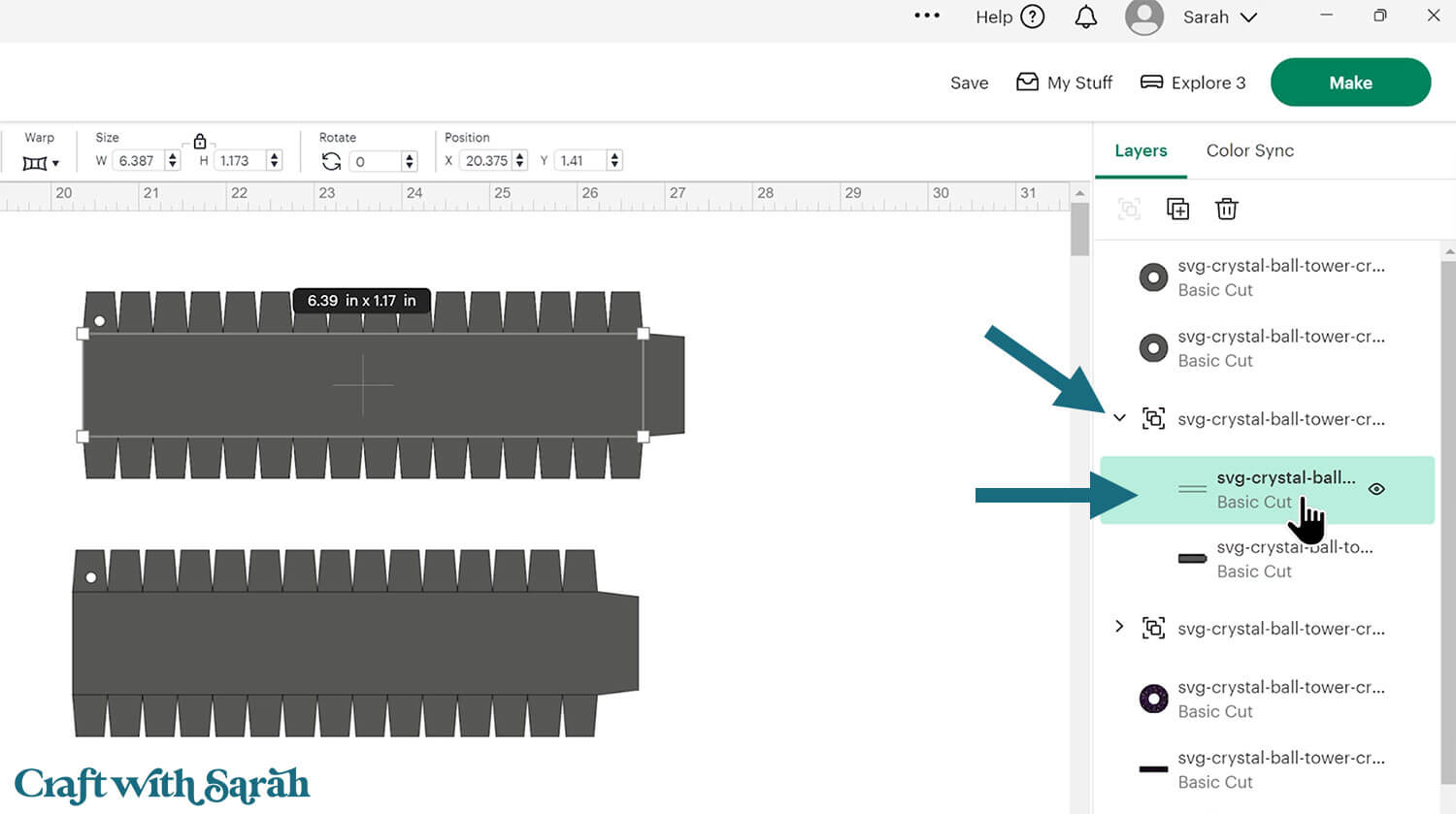1456x814 pixels.
Task: Click the duplicate layer icon
Action: 1177,209
